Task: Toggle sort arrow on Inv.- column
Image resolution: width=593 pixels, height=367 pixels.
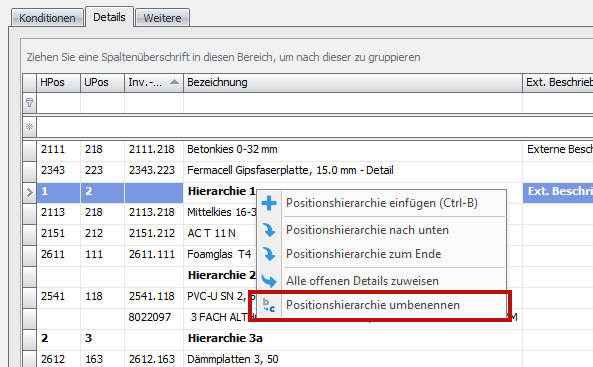Action: tap(174, 82)
